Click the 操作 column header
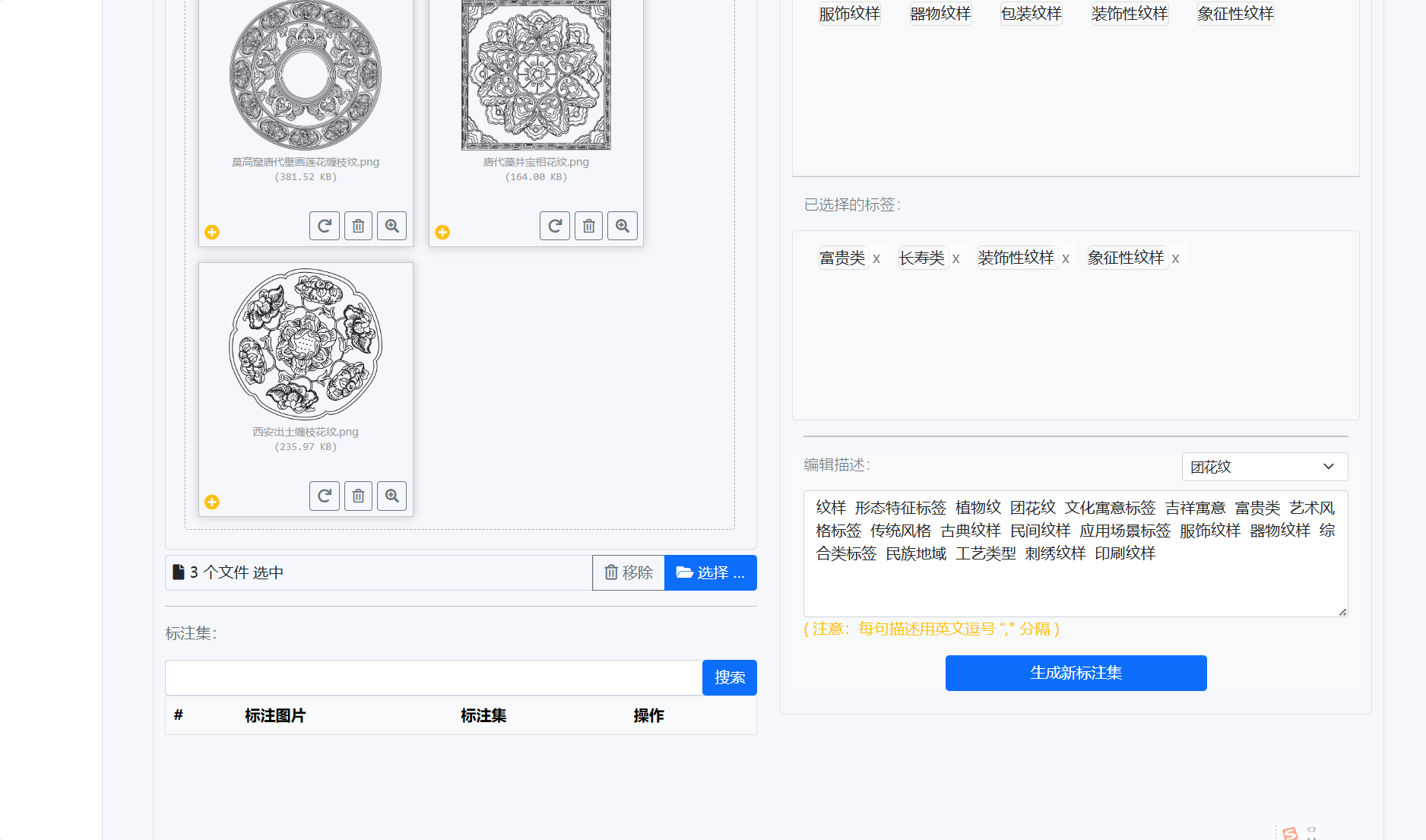This screenshot has width=1426, height=840. 648,715
